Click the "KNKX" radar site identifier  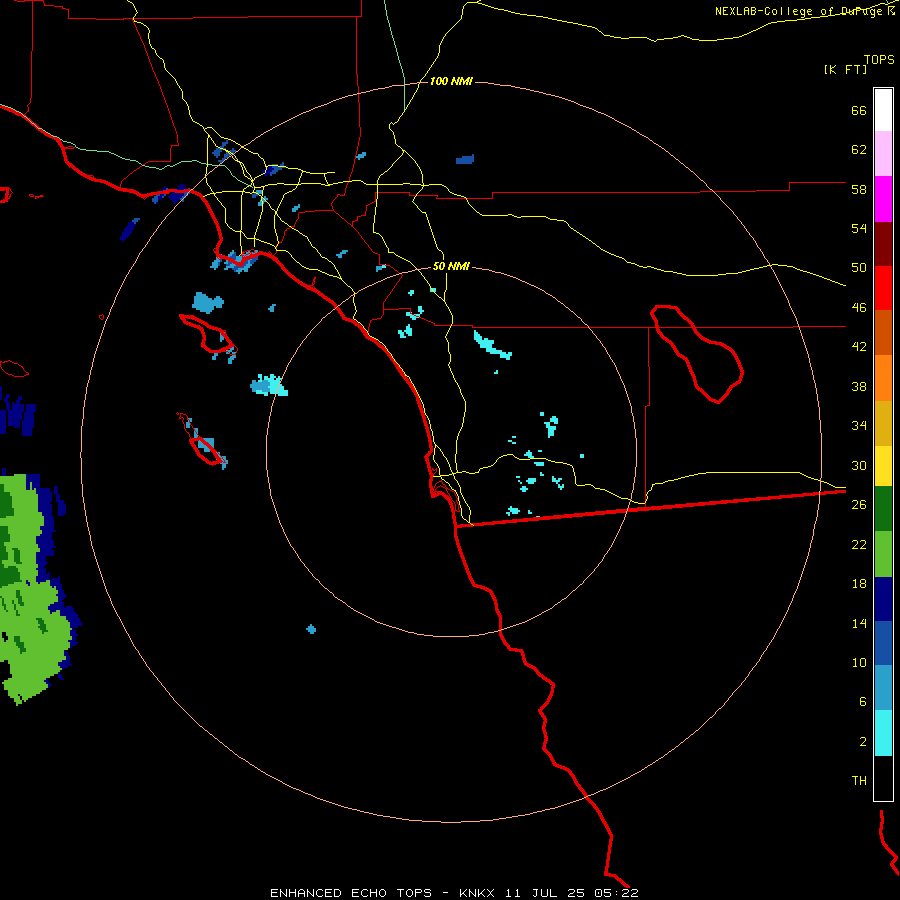[x=476, y=893]
